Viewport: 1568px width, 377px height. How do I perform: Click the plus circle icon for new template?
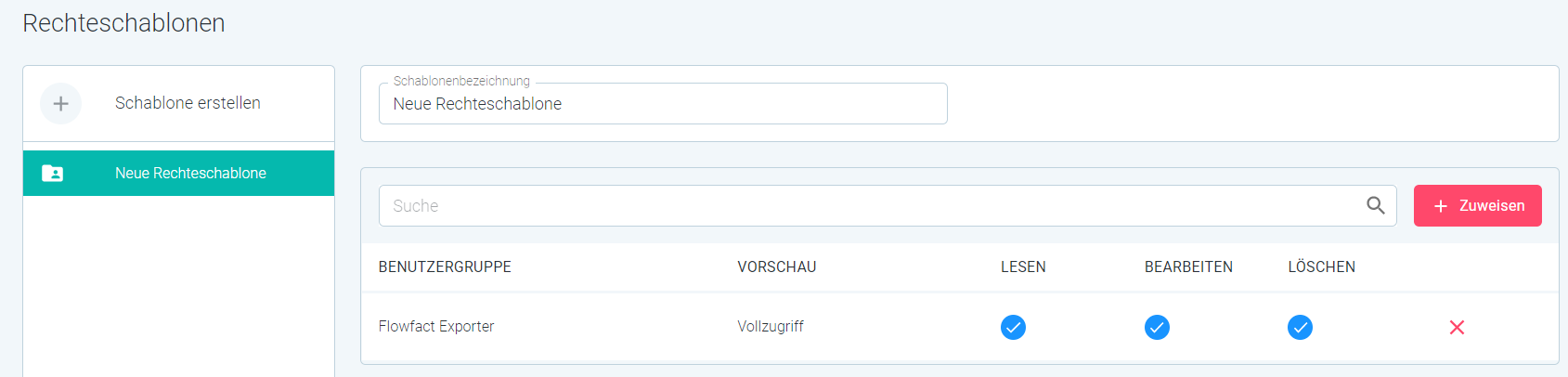(61, 104)
